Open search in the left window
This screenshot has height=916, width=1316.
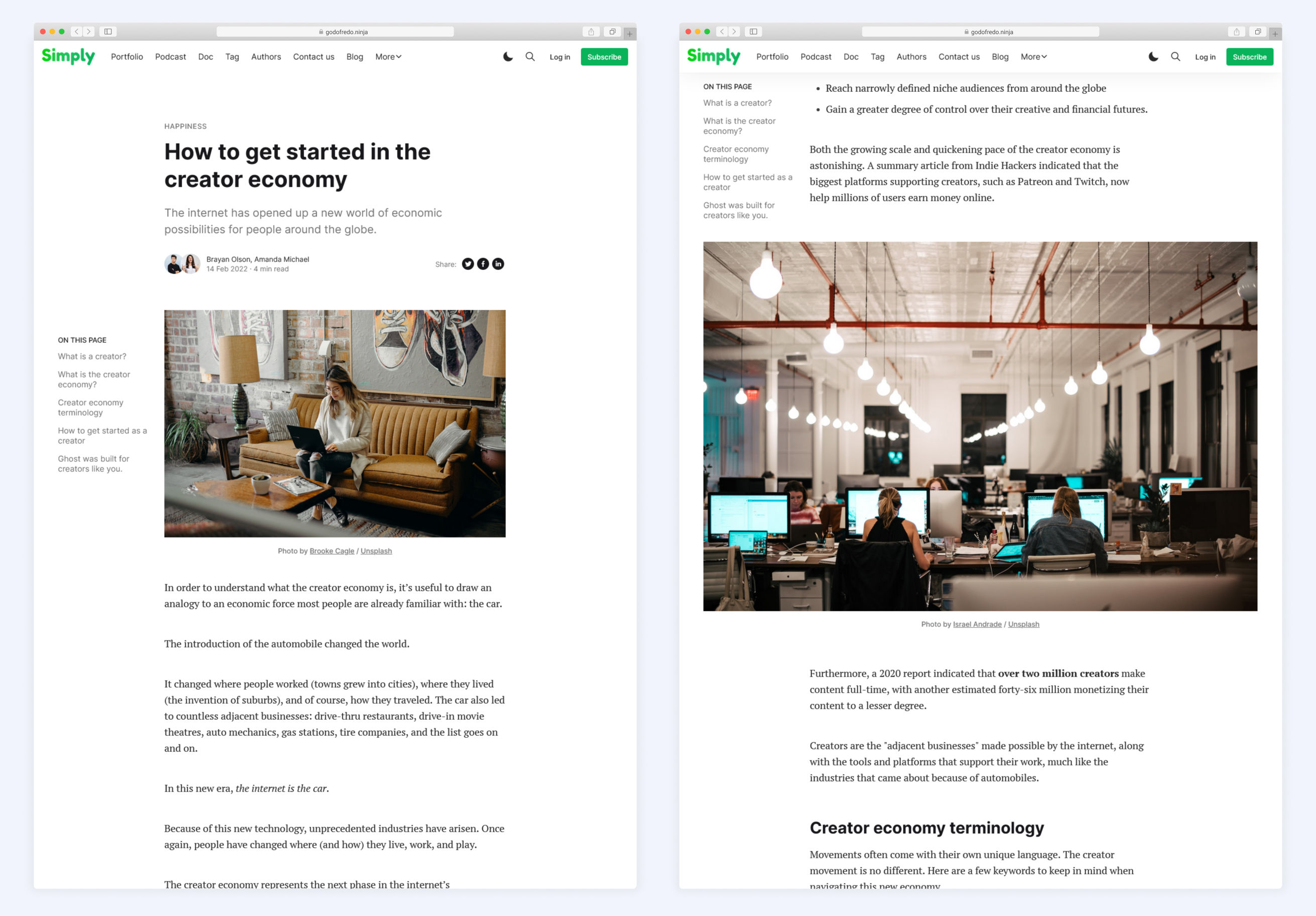pyautogui.click(x=530, y=57)
